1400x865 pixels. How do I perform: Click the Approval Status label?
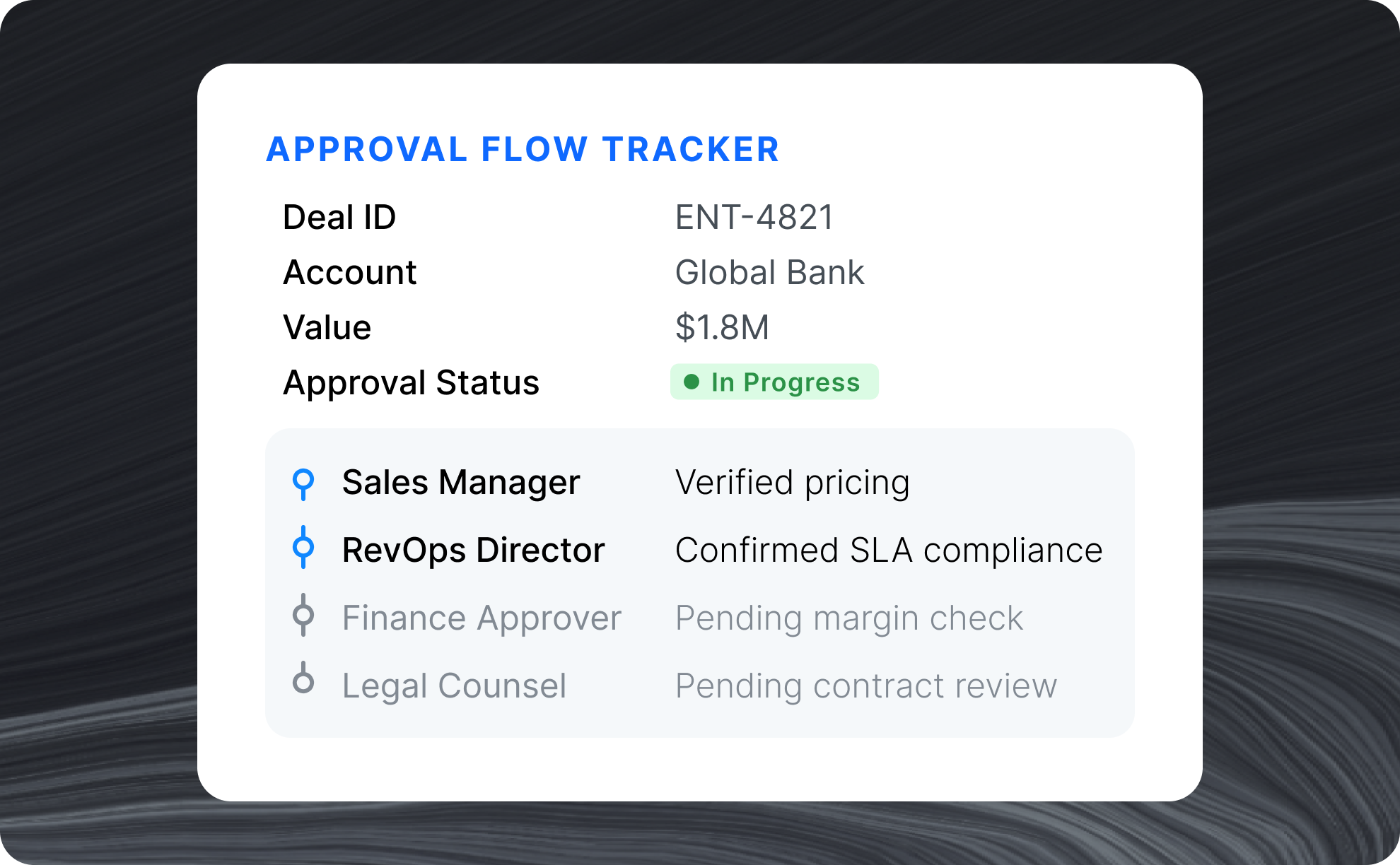411,383
